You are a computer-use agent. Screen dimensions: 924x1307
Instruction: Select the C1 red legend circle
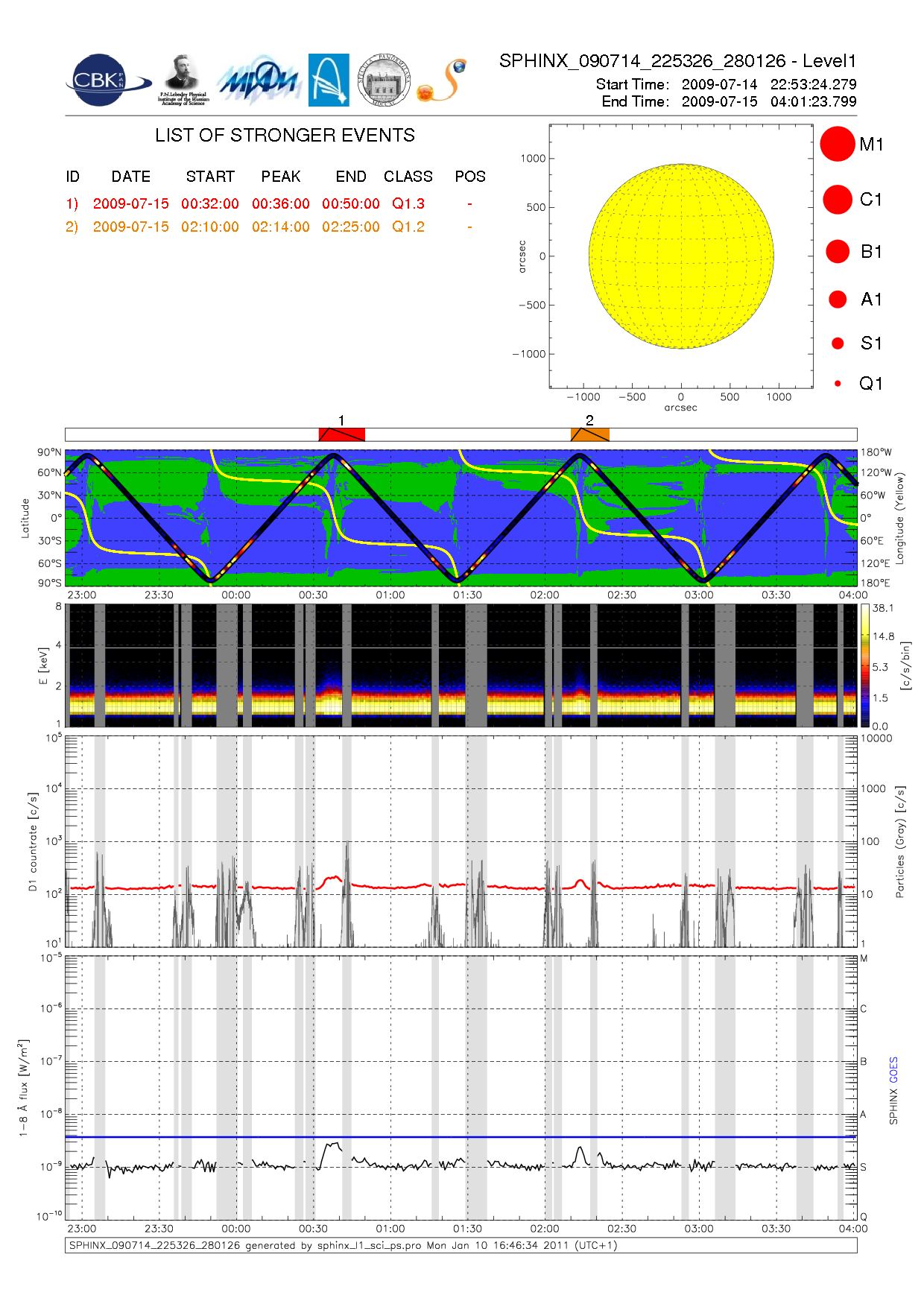837,200
